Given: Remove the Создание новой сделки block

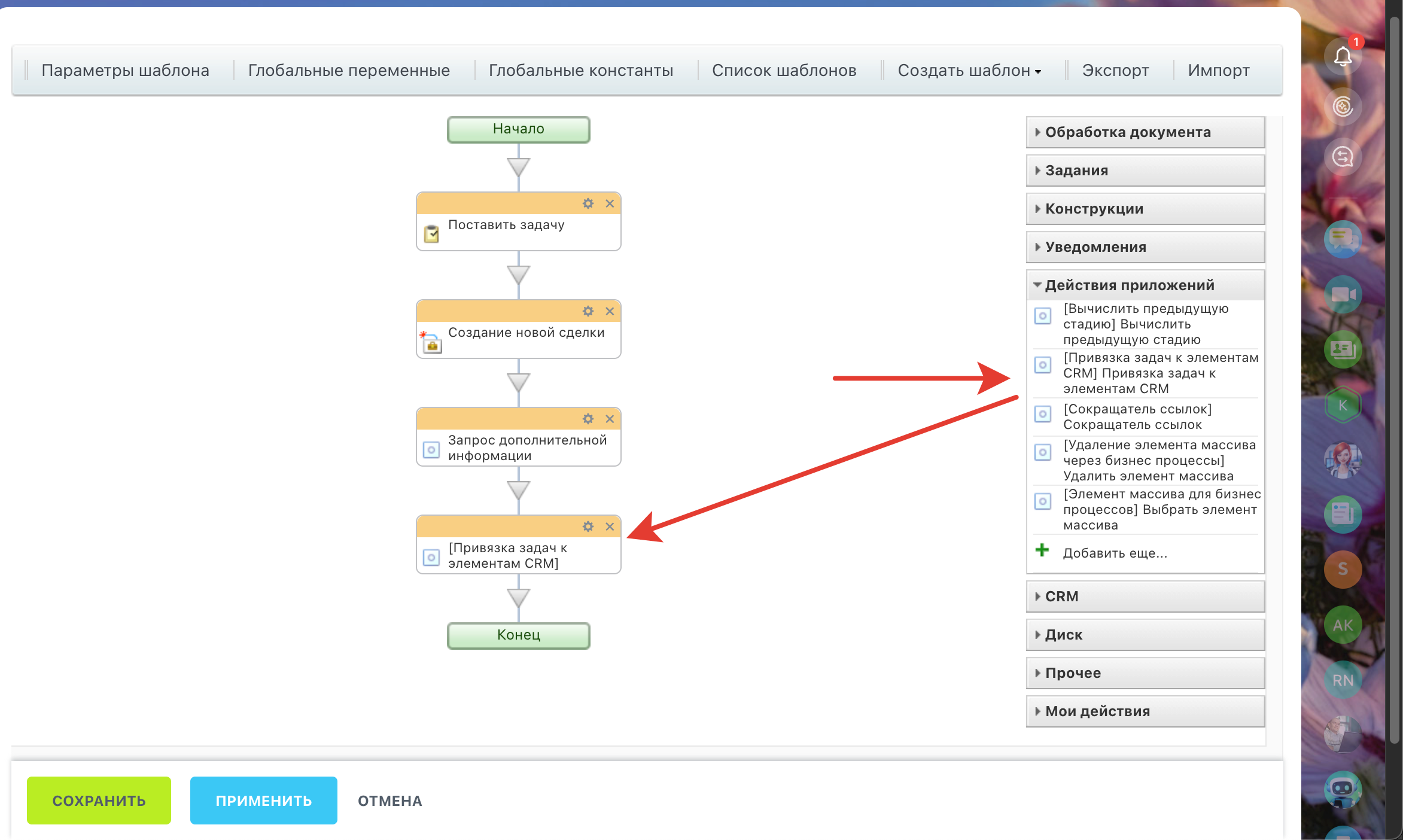Looking at the screenshot, I should (x=610, y=311).
